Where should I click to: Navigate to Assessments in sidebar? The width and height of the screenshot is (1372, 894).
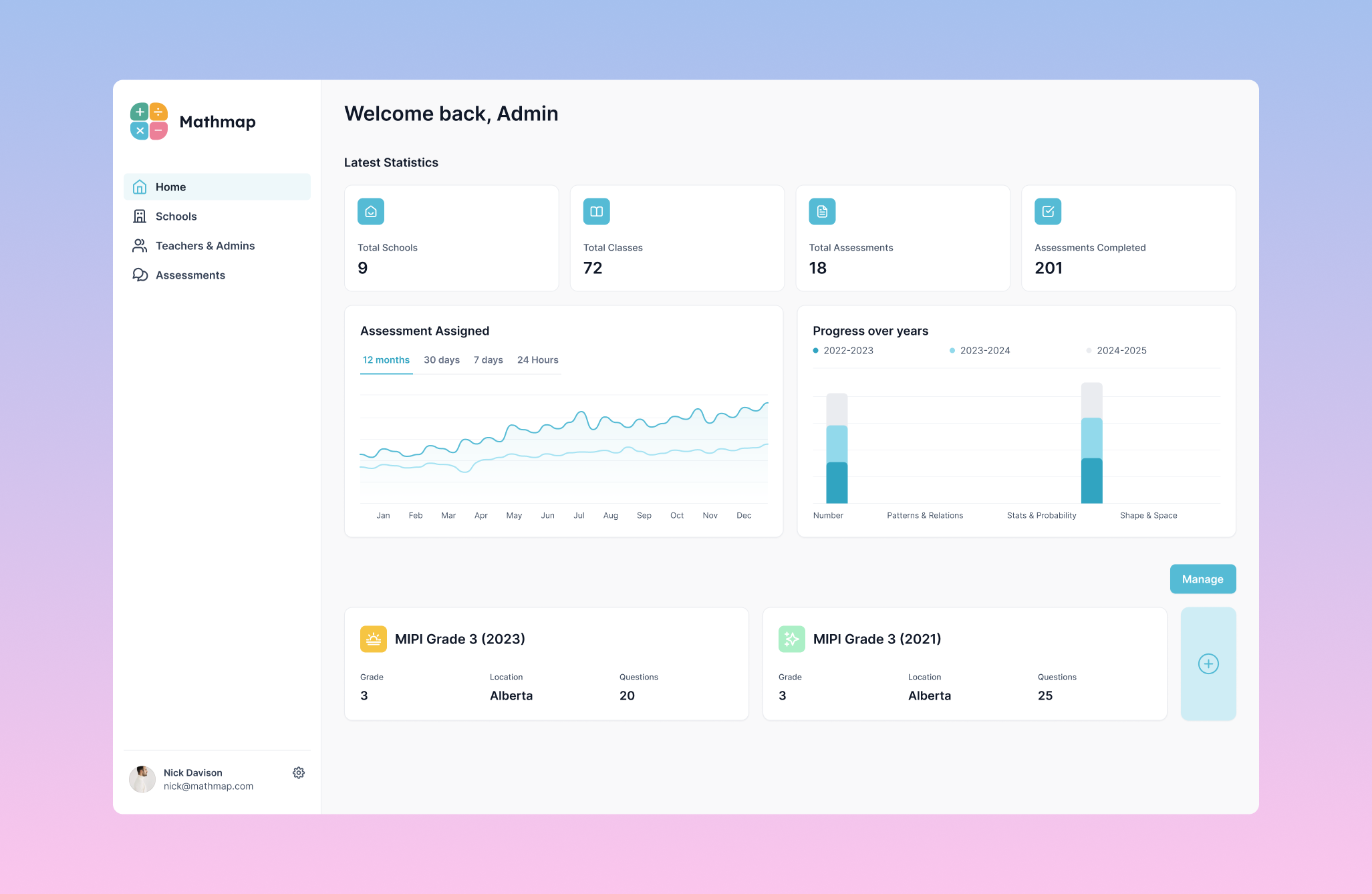(x=217, y=275)
